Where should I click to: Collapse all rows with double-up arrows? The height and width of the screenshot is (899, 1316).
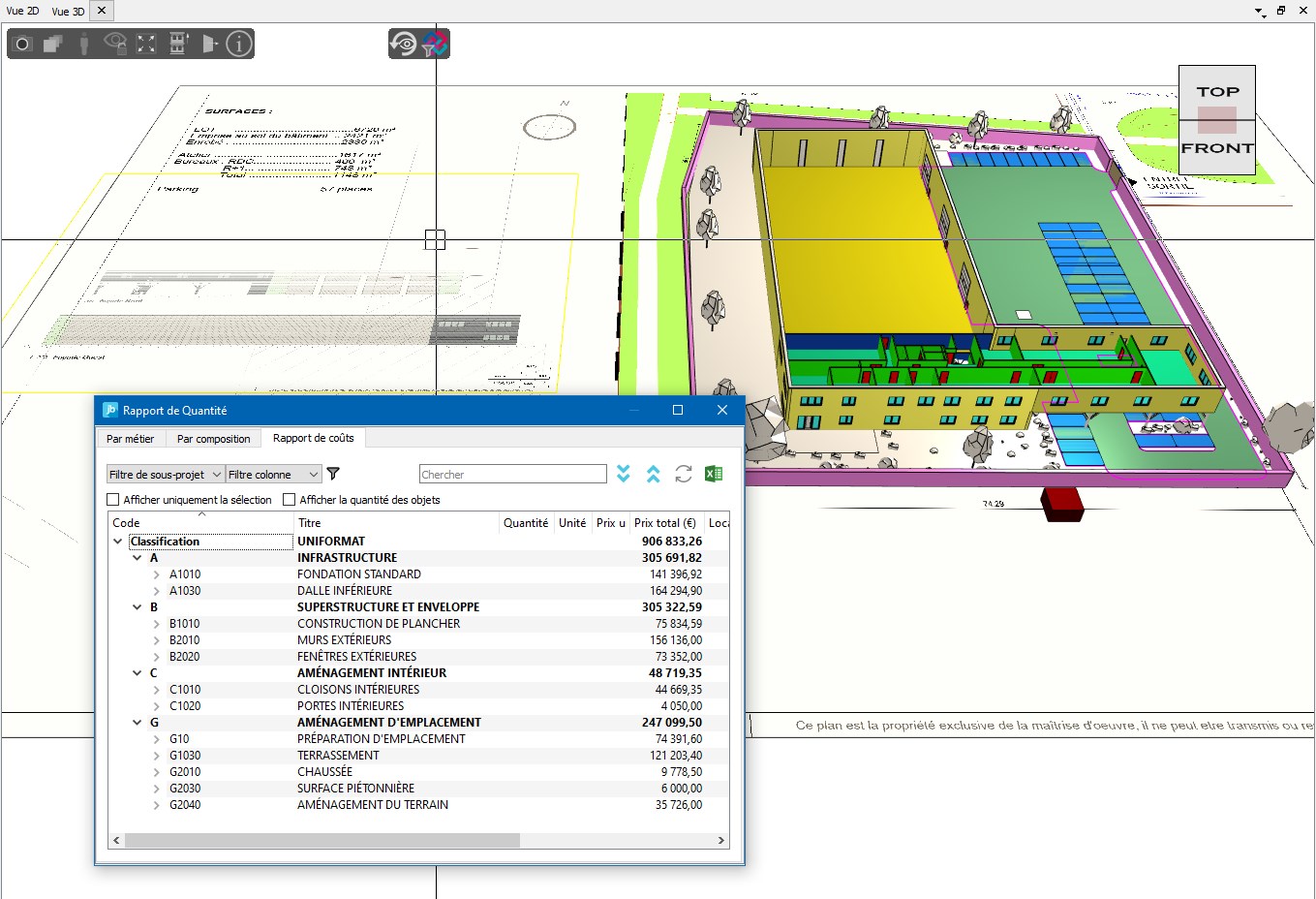click(654, 474)
